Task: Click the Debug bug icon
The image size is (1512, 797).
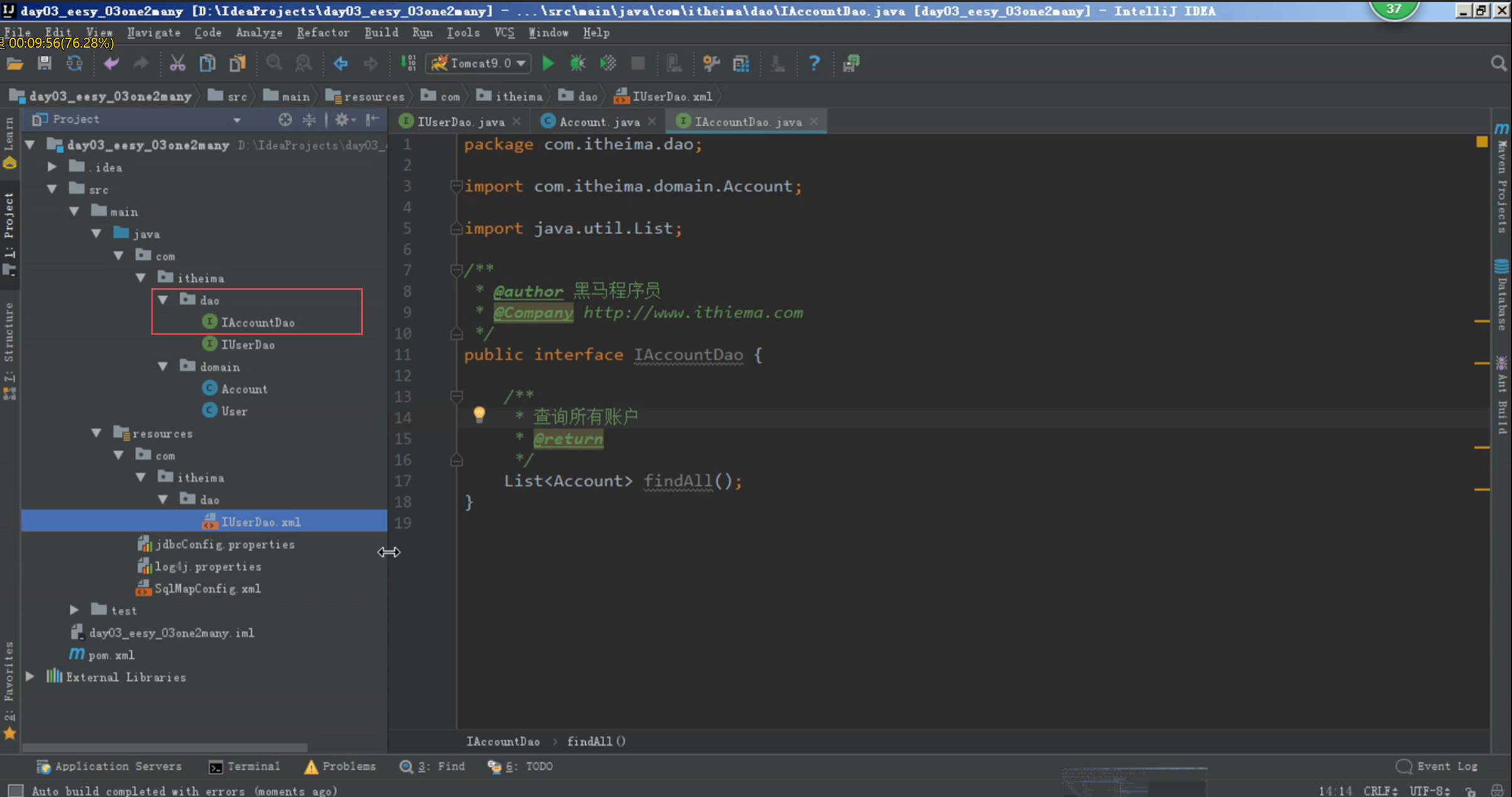Action: point(577,63)
